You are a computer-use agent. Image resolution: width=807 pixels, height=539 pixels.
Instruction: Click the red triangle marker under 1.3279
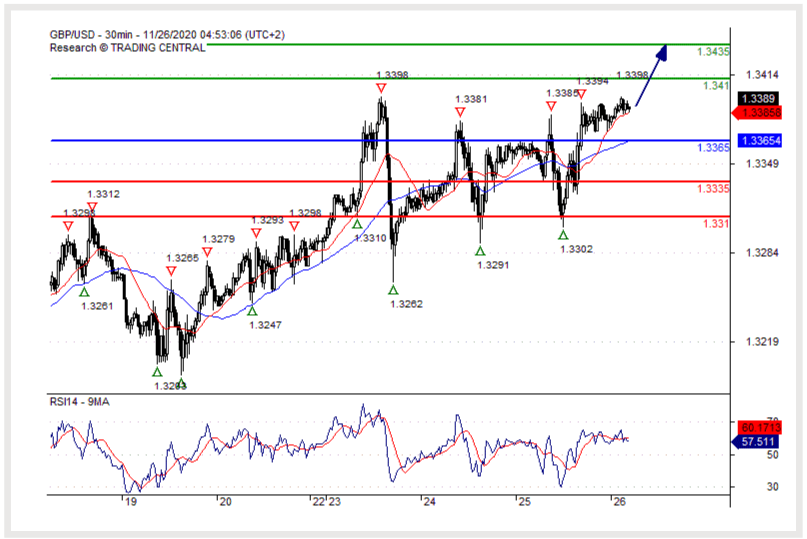tap(207, 252)
